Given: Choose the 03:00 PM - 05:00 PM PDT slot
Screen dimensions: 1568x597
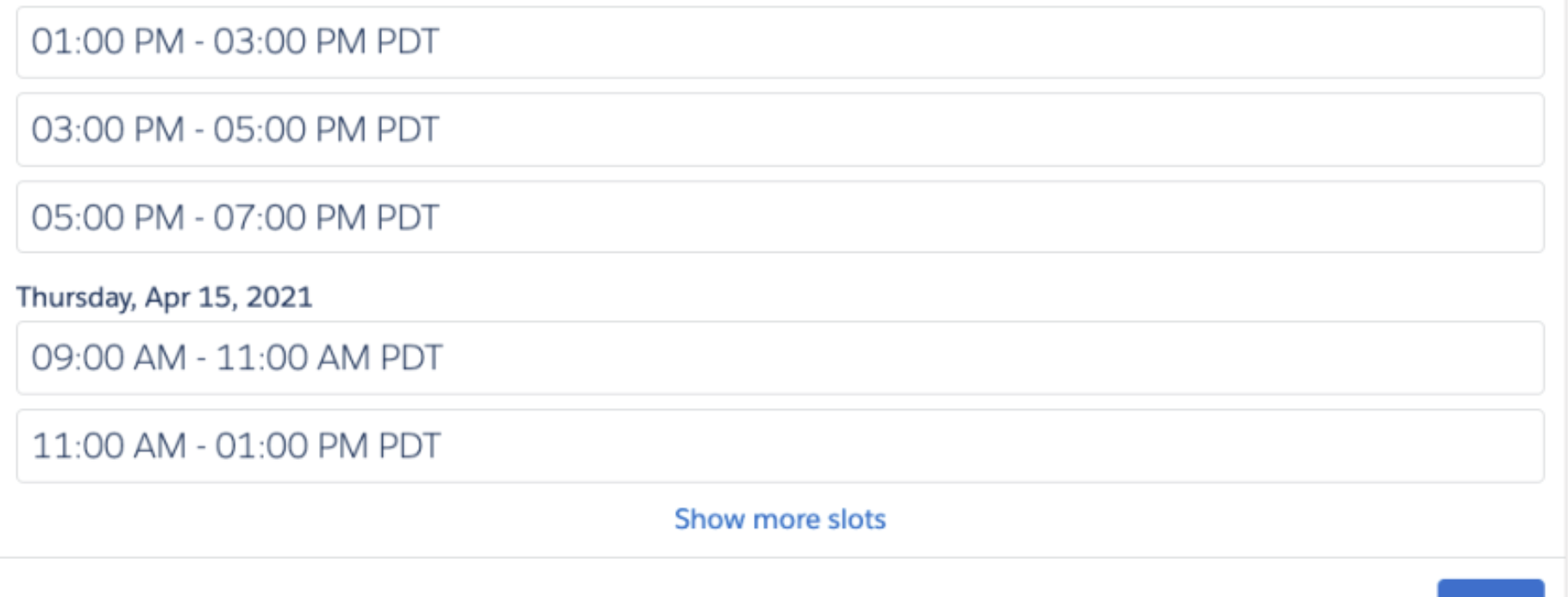Looking at the screenshot, I should (780, 130).
